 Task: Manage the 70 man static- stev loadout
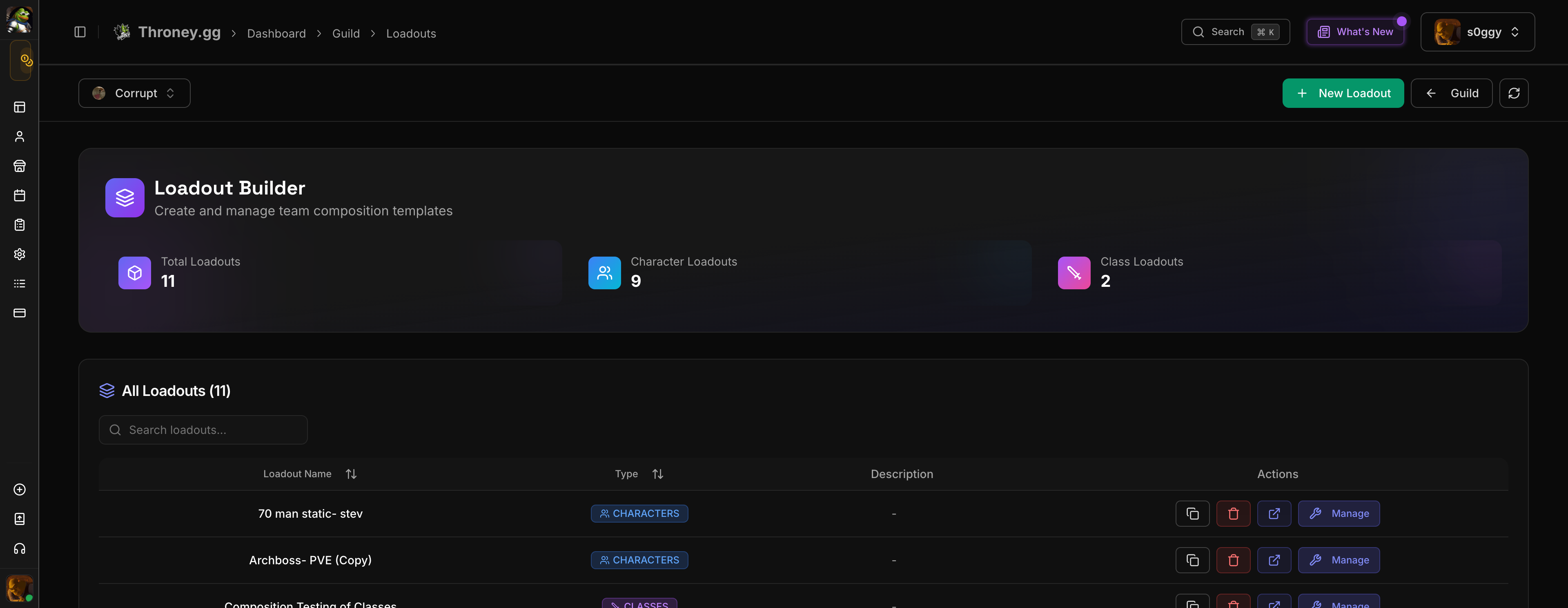click(x=1339, y=514)
